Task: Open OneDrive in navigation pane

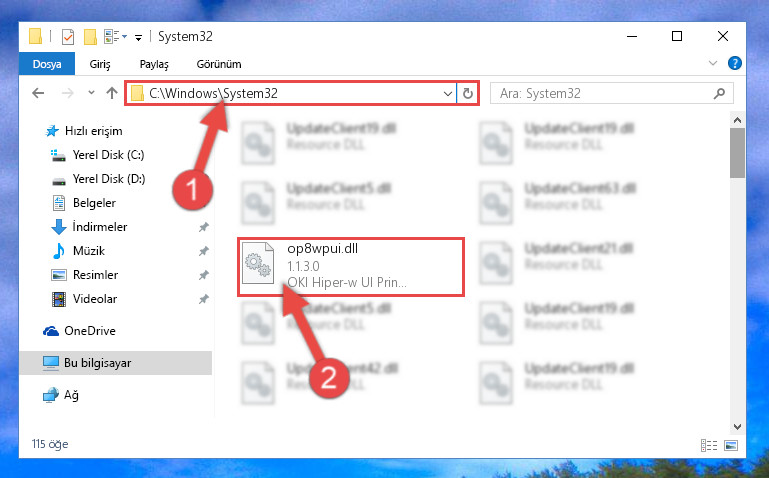Action: (90, 331)
